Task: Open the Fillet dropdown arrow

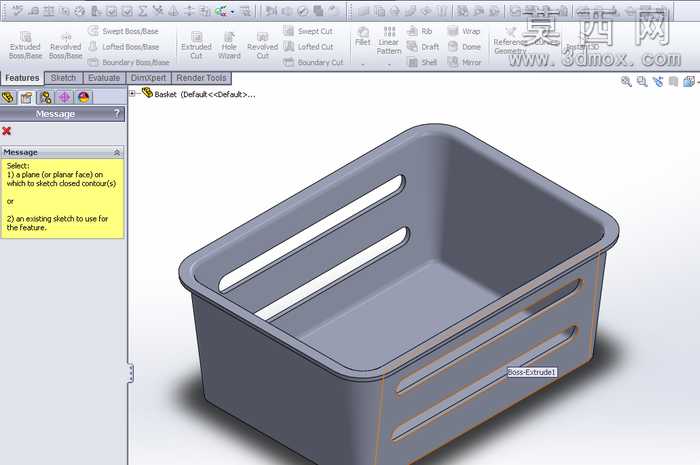Action: pyautogui.click(x=362, y=65)
